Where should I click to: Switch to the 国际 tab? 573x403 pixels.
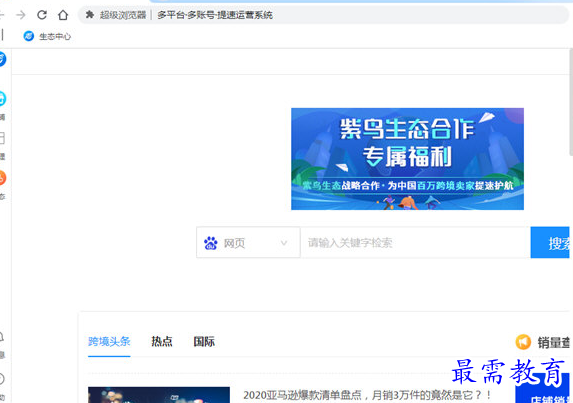(x=204, y=341)
